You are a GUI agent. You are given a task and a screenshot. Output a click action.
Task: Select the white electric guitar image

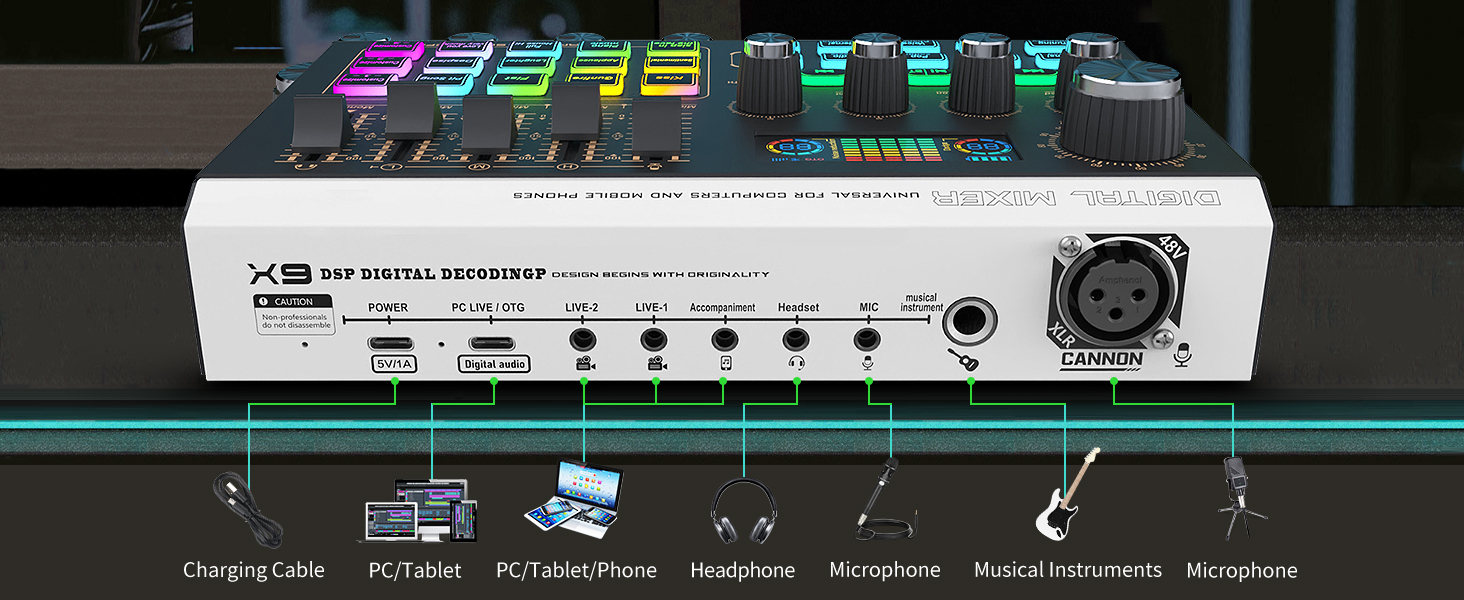tap(1066, 494)
